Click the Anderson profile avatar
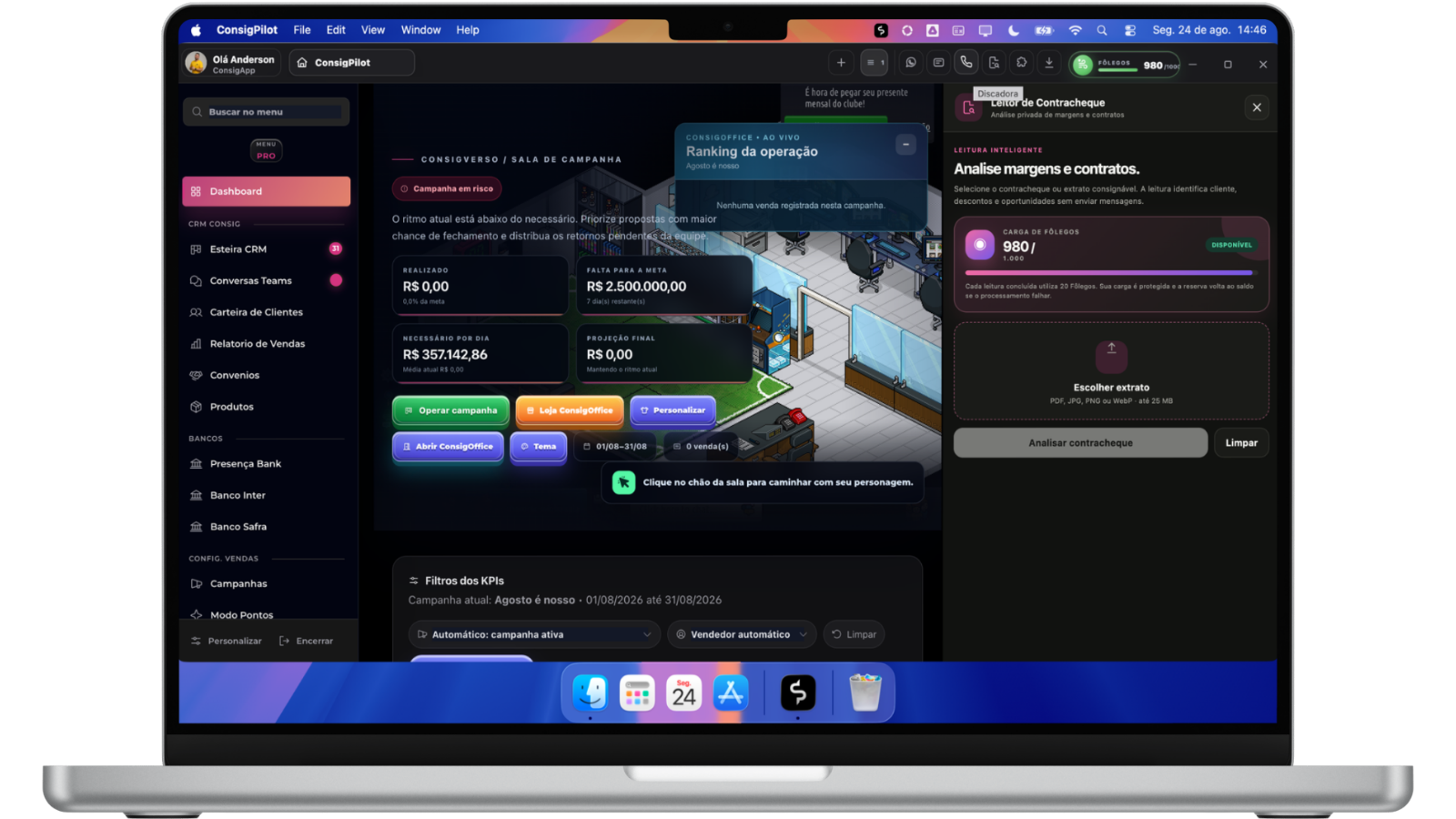1456x819 pixels. tap(196, 63)
